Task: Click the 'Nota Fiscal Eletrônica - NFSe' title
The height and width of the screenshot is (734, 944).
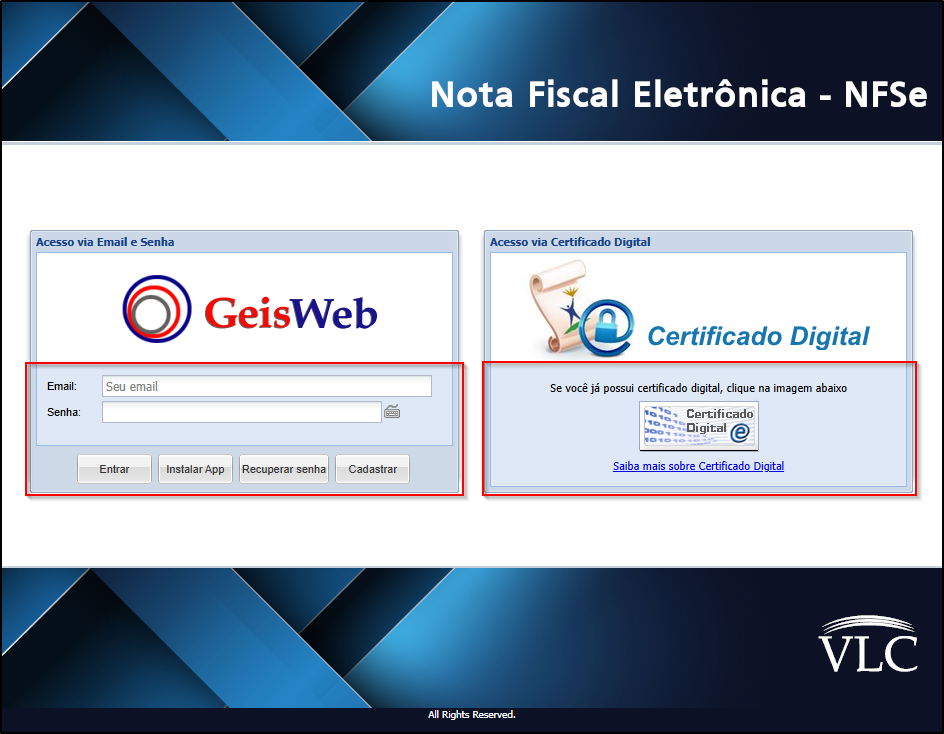Action: click(x=678, y=95)
